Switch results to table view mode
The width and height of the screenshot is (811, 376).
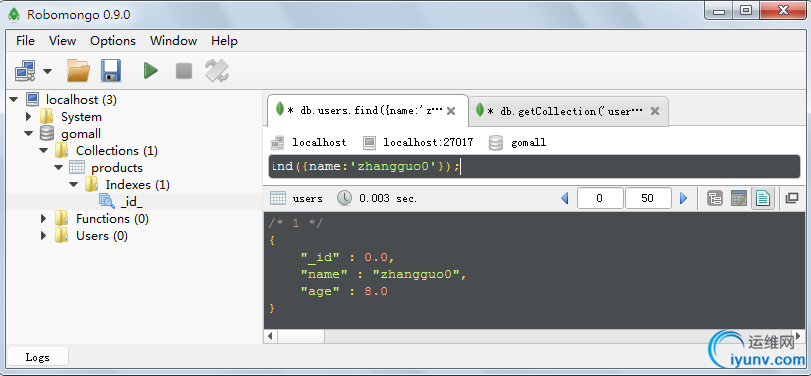(739, 198)
